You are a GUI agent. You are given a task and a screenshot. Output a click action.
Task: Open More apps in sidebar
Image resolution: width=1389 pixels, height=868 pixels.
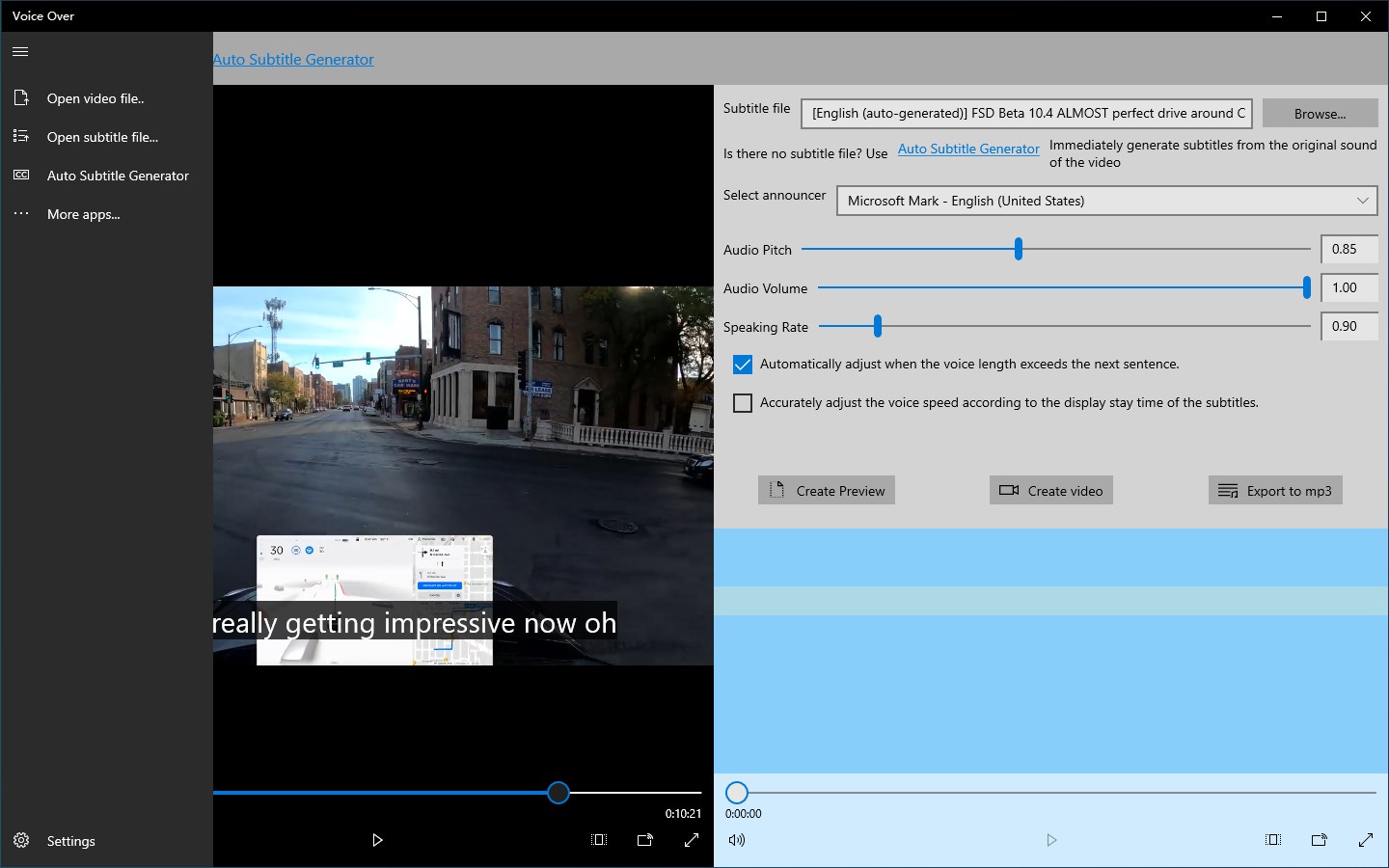tap(83, 214)
